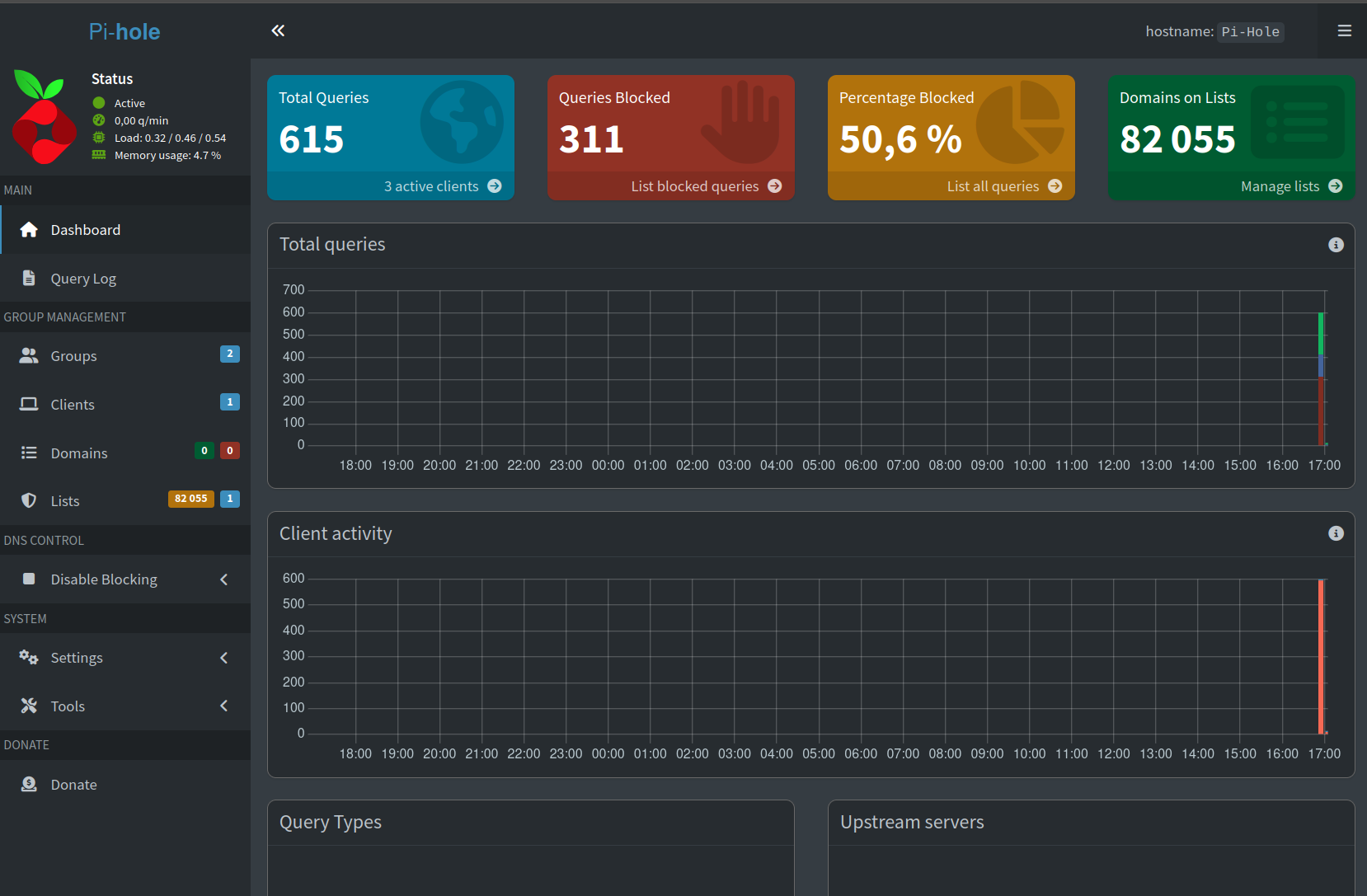Click the Clients laptop icon
This screenshot has width=1367, height=896.
(x=29, y=404)
